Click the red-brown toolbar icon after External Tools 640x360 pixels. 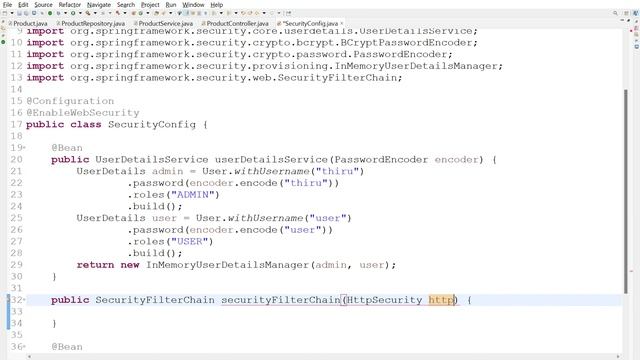[x=117, y=13]
